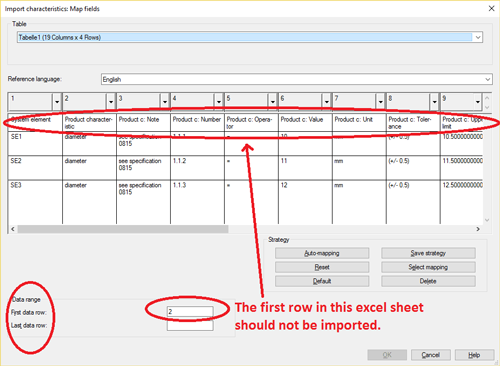Click into the First data row field
Viewport: 500px width, 366px height.
pyautogui.click(x=190, y=312)
